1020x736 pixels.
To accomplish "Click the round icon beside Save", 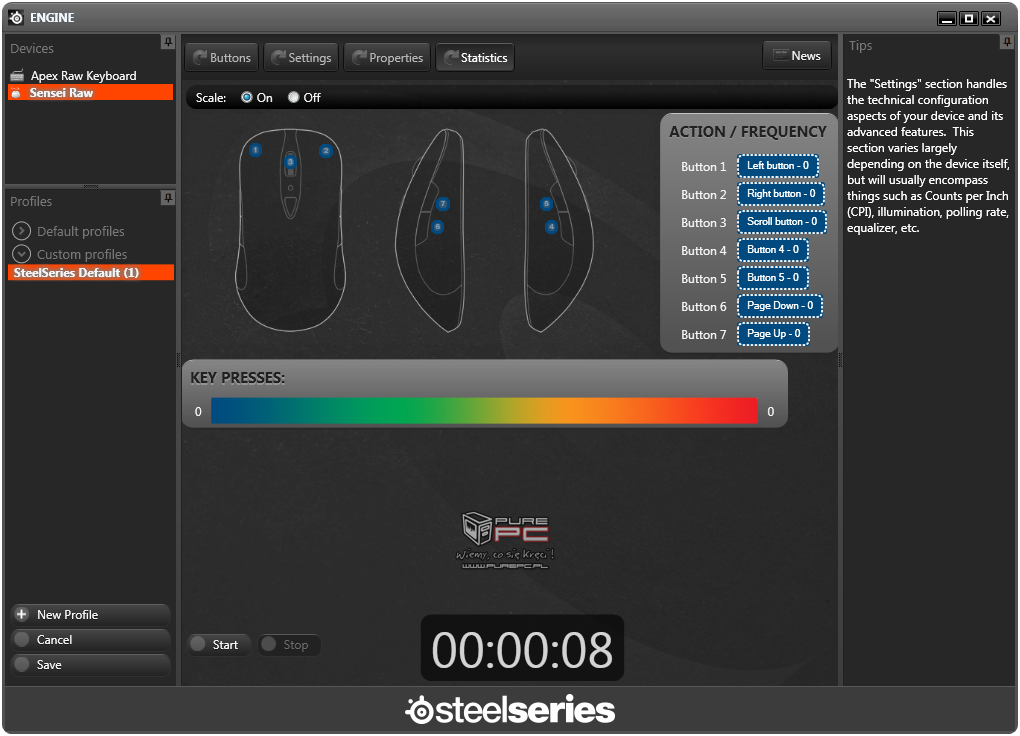I will [21, 664].
